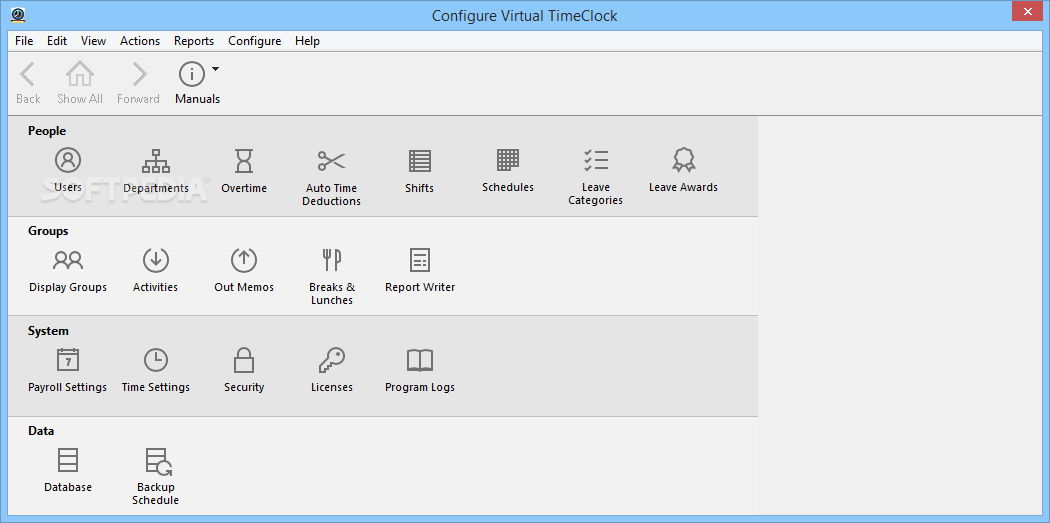Open the File menu
Image resolution: width=1050 pixels, height=523 pixels.
point(24,41)
